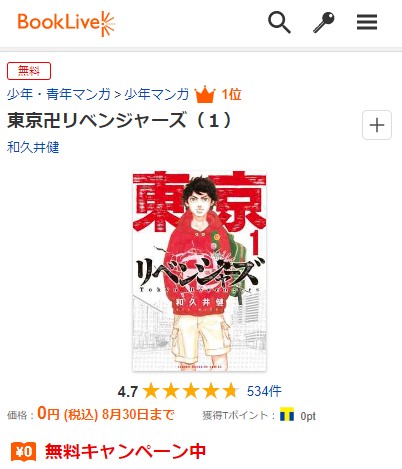Click the five-star rating display

point(191,391)
